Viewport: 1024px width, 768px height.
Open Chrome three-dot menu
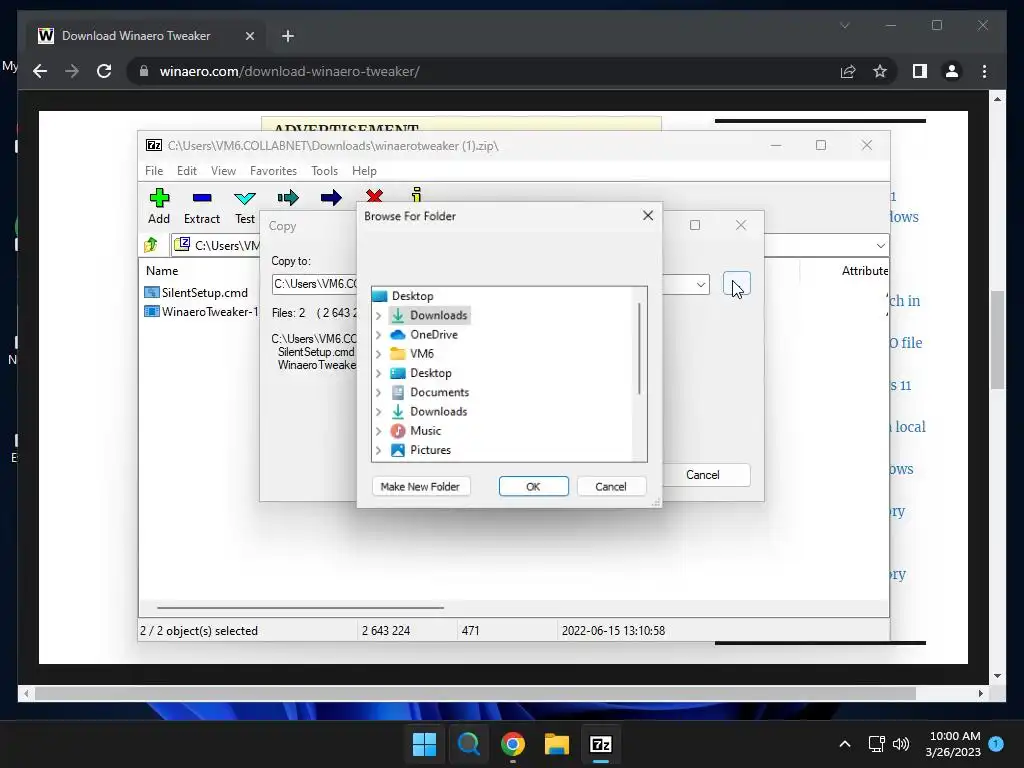pyautogui.click(x=984, y=71)
